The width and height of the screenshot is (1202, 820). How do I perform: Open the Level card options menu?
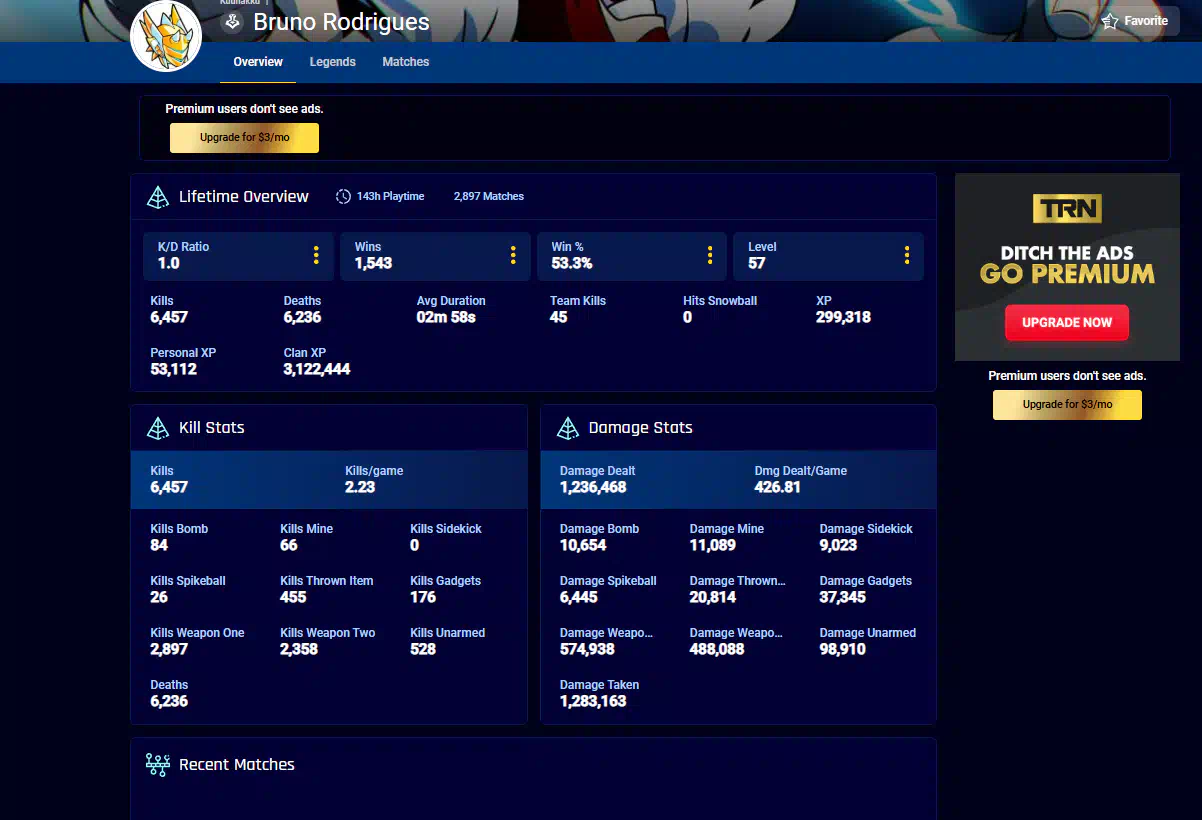(x=907, y=255)
